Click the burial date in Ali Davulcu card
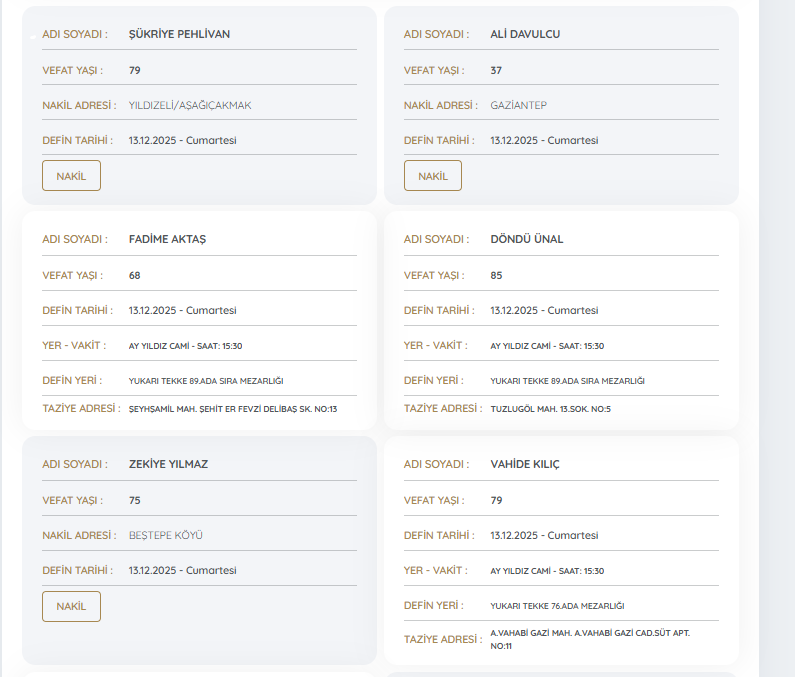The height and width of the screenshot is (677, 795). point(544,141)
